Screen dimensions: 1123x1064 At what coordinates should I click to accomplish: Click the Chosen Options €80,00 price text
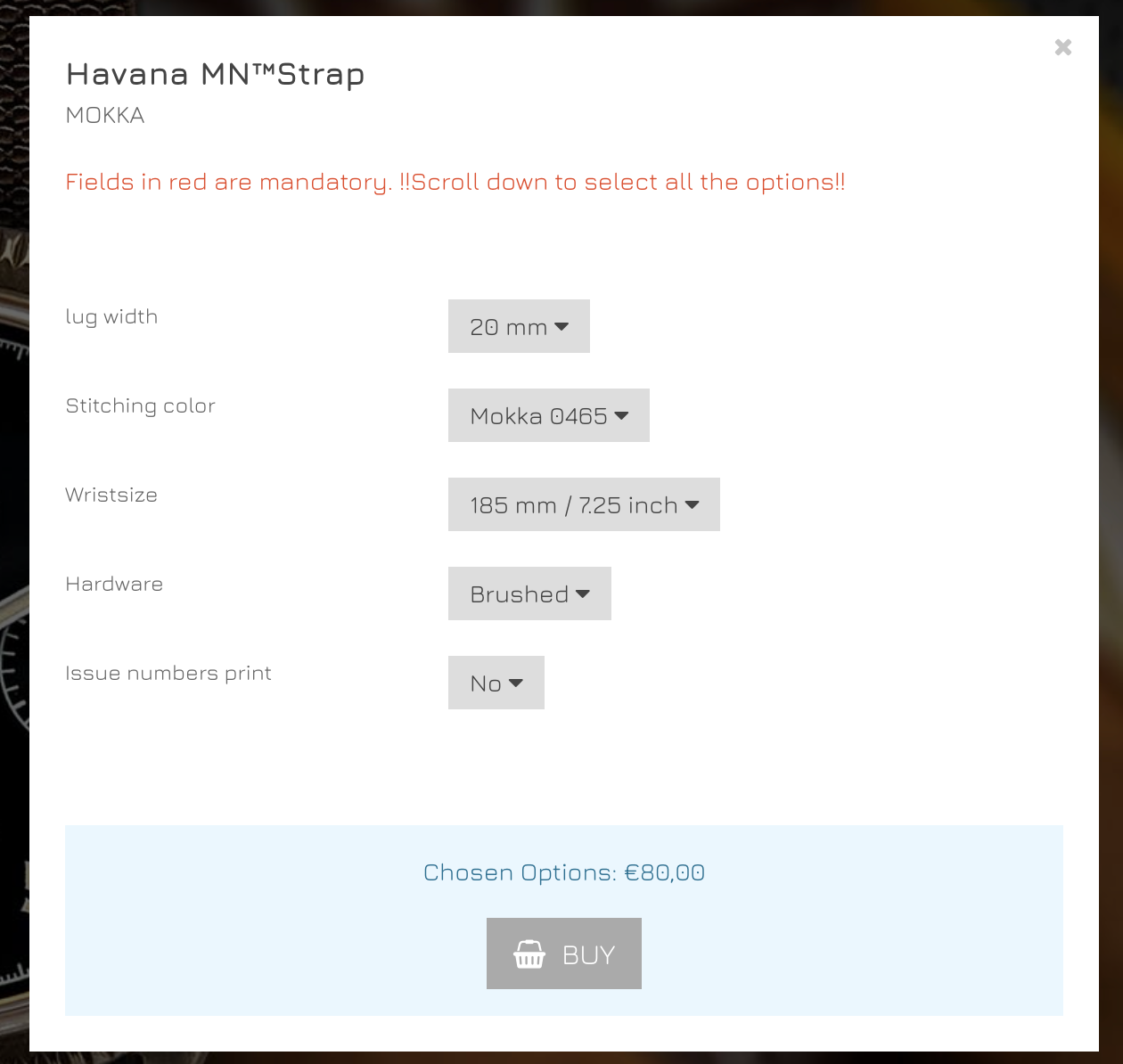564,873
